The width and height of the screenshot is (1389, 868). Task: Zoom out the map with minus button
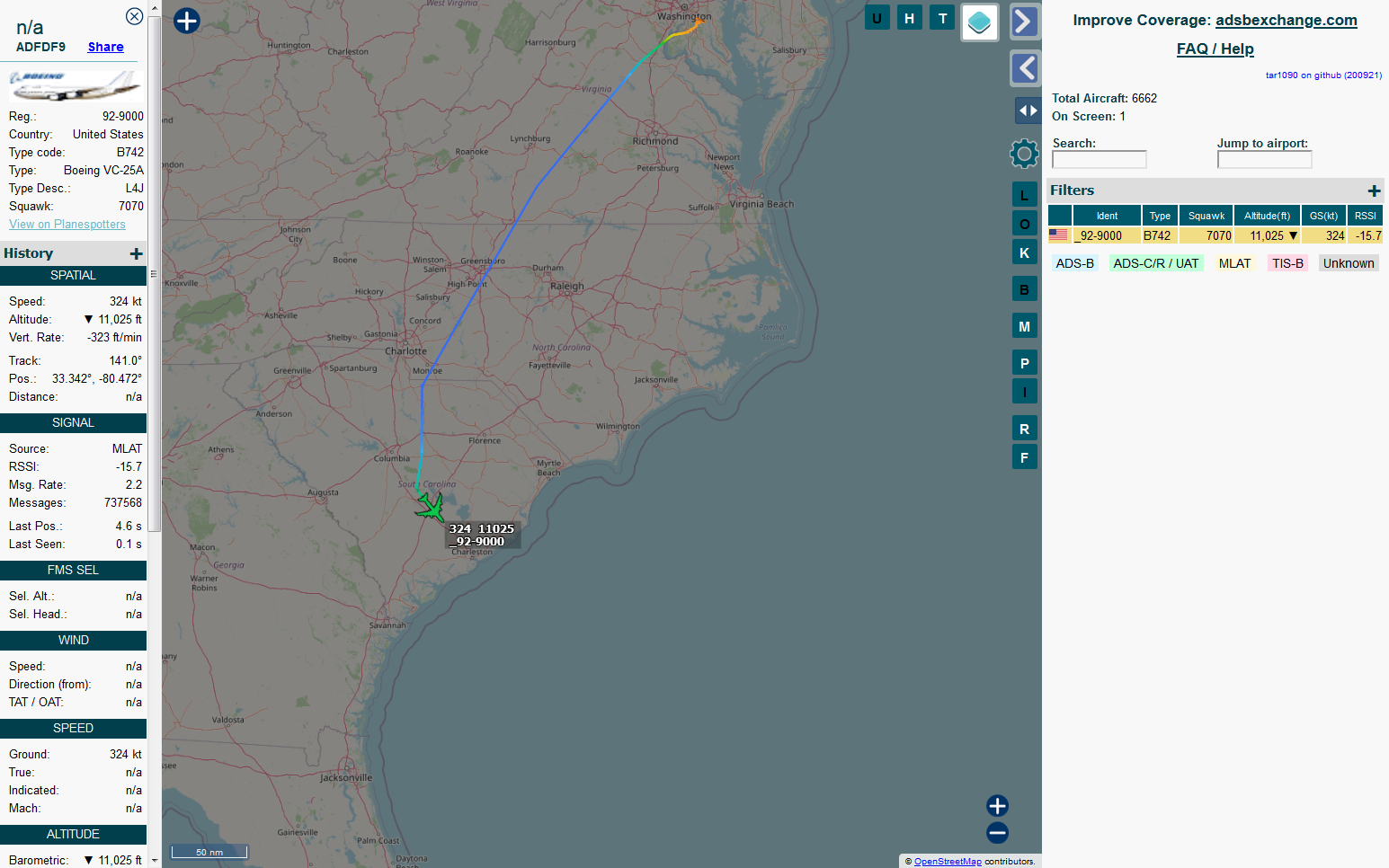(x=997, y=833)
